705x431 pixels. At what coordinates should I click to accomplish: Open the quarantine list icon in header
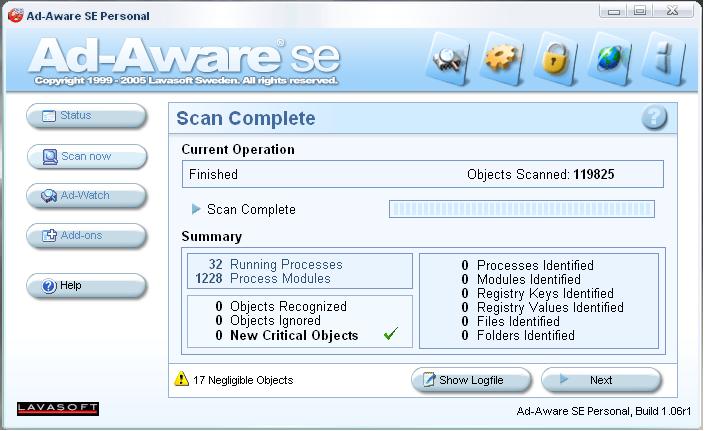[448, 60]
